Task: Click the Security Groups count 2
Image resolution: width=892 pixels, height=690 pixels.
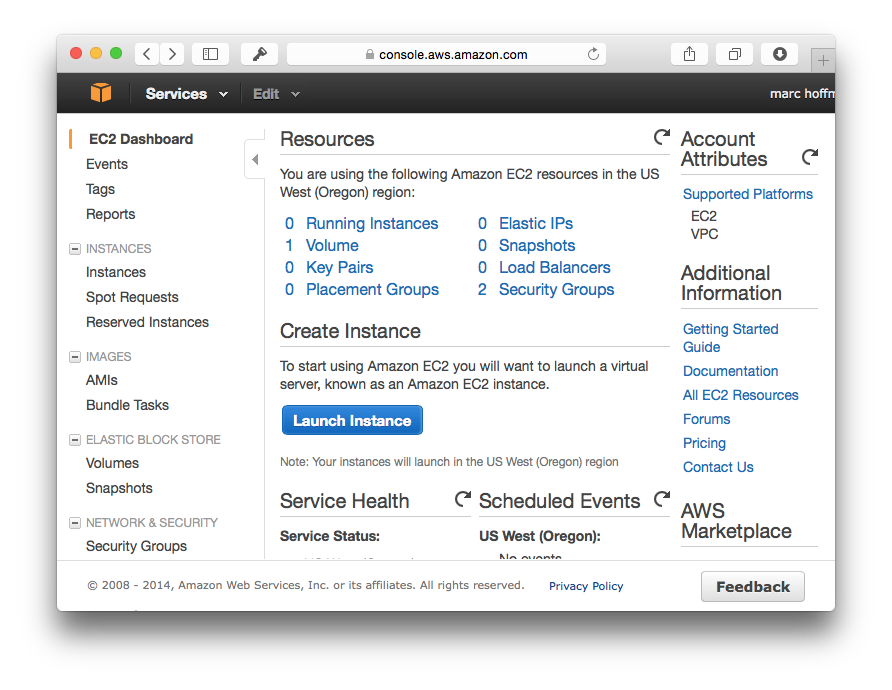Action: coord(482,290)
